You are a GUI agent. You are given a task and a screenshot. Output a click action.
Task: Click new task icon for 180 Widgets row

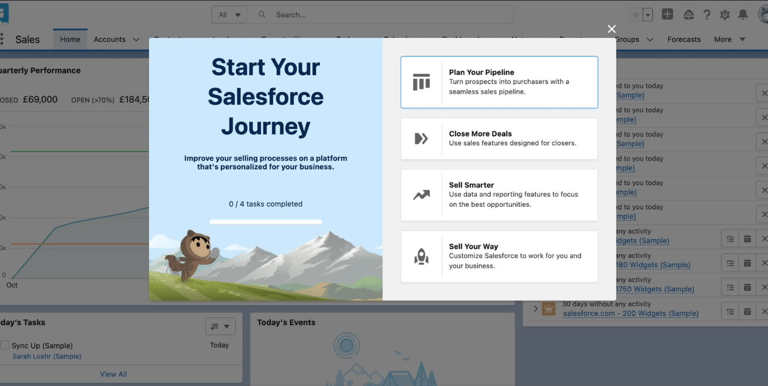(x=730, y=263)
